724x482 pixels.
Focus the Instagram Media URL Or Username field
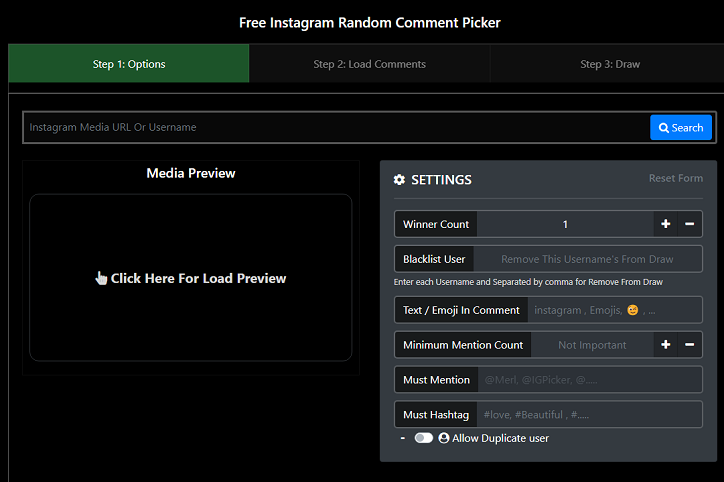pyautogui.click(x=337, y=127)
